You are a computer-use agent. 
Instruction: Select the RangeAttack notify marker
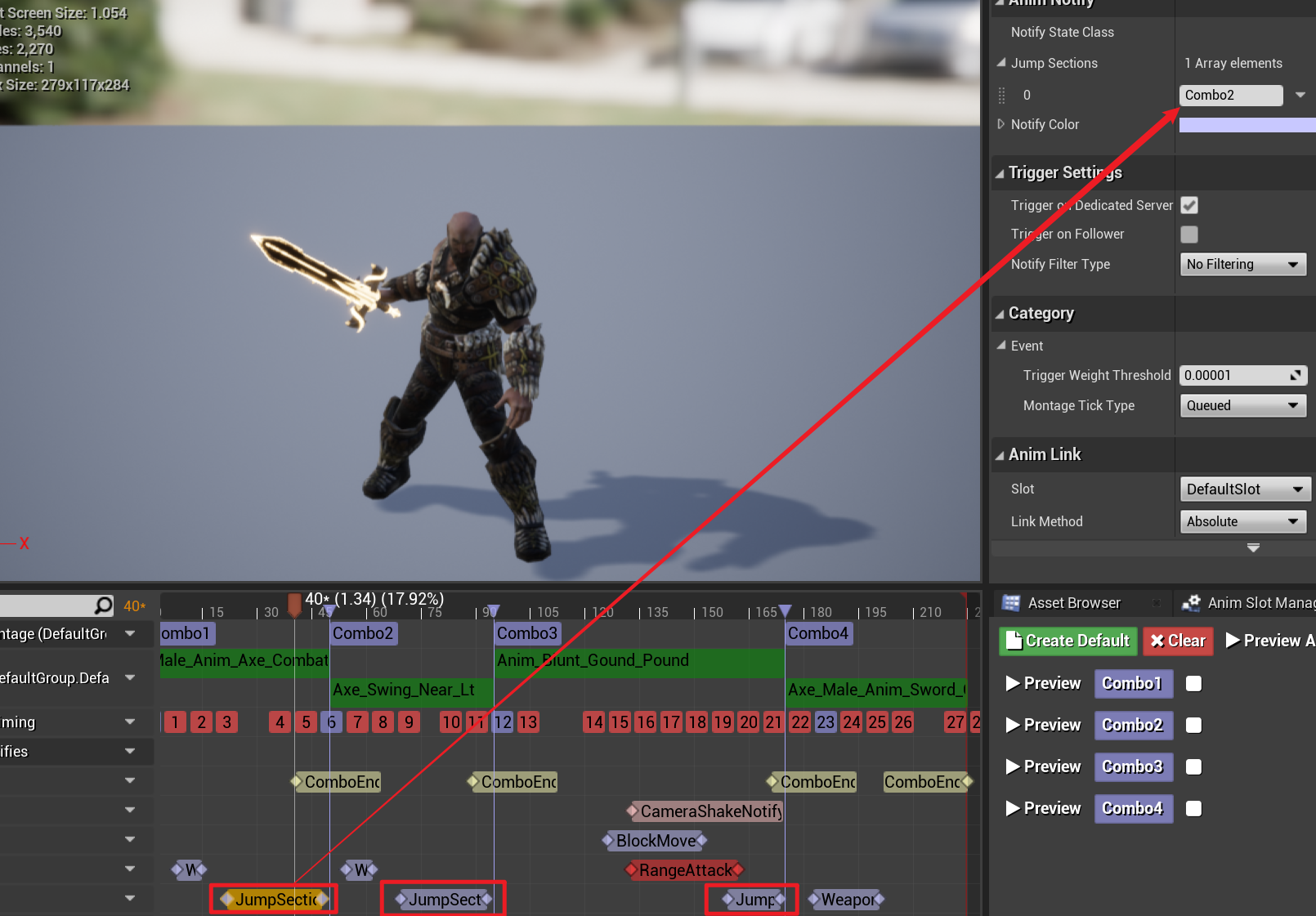coord(685,870)
